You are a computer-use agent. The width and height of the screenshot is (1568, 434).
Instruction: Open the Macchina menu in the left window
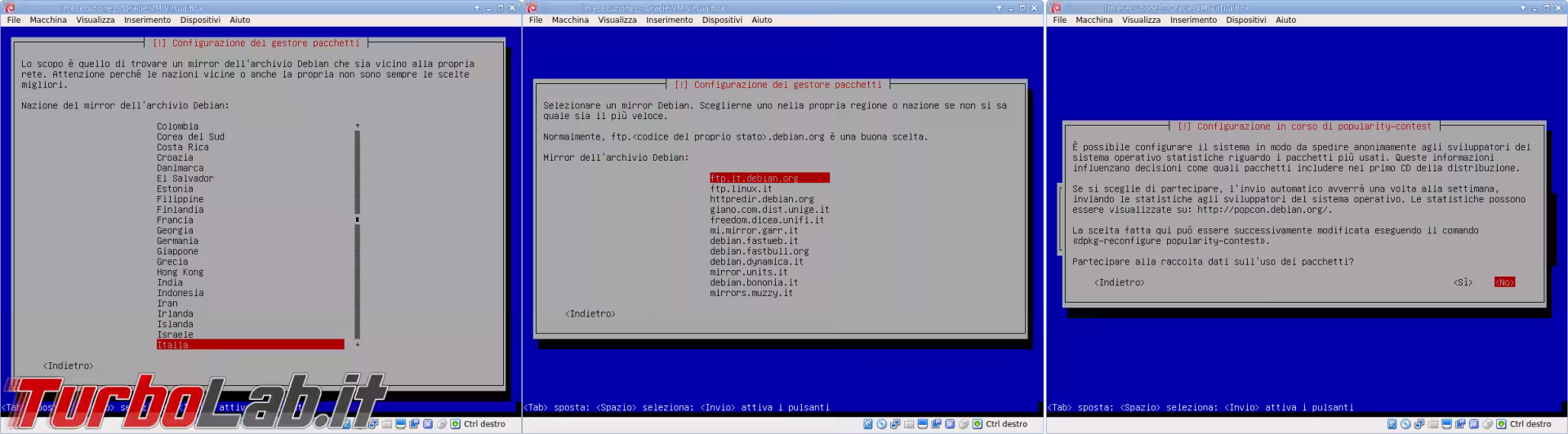click(48, 20)
